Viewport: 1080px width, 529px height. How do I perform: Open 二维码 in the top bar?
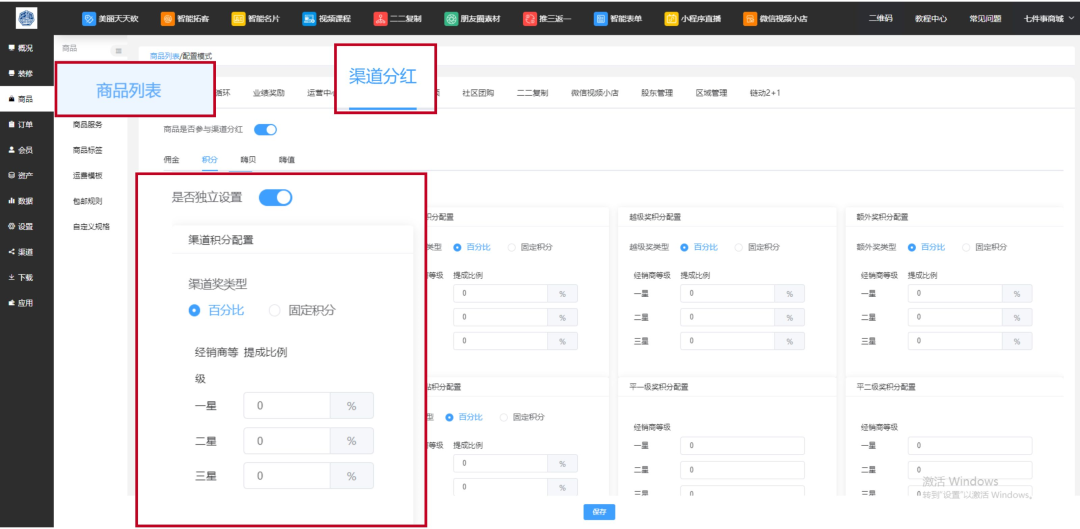(880, 19)
